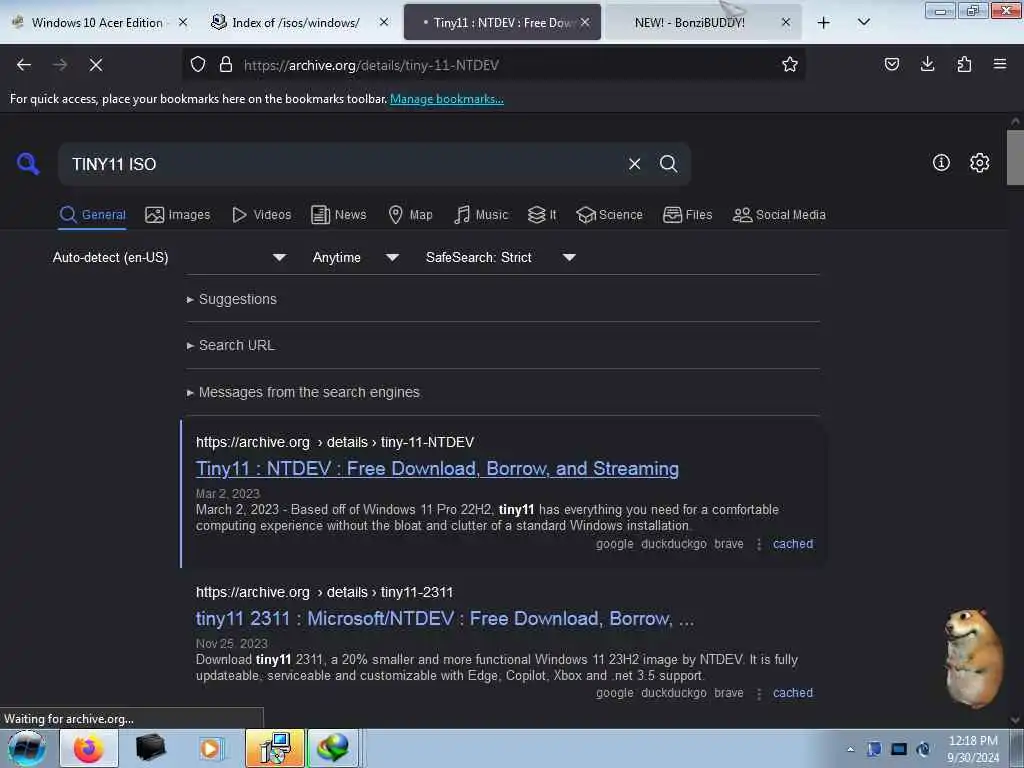Save page to Pocket

point(891,64)
